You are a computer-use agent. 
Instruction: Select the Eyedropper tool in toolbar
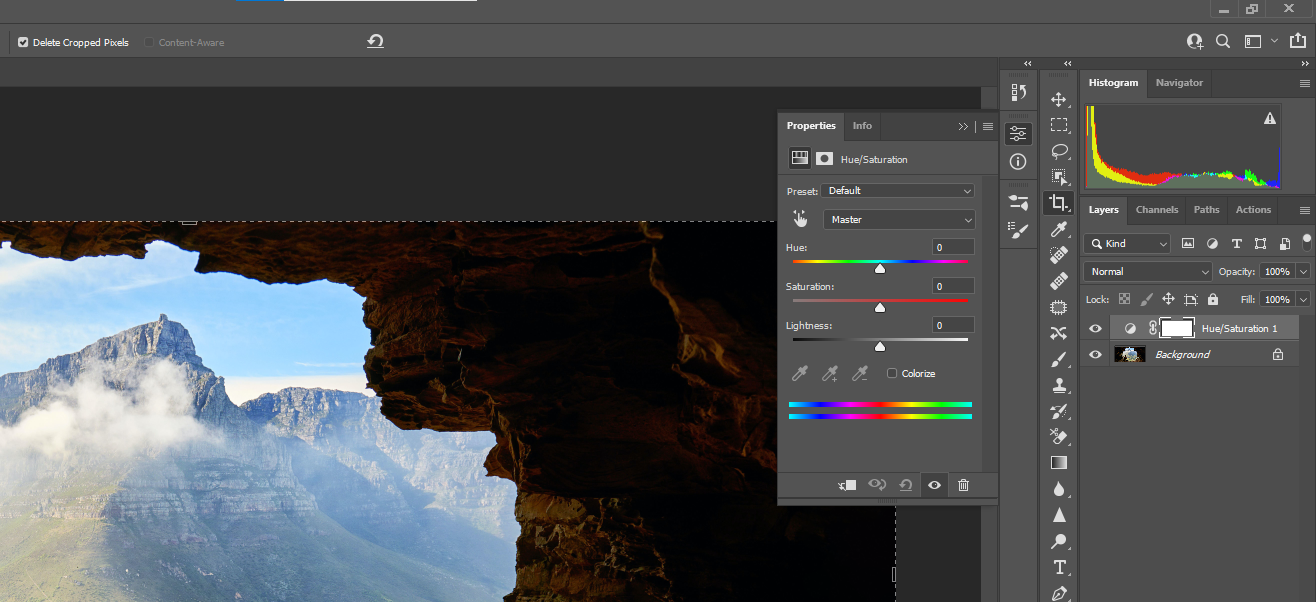point(1059,230)
